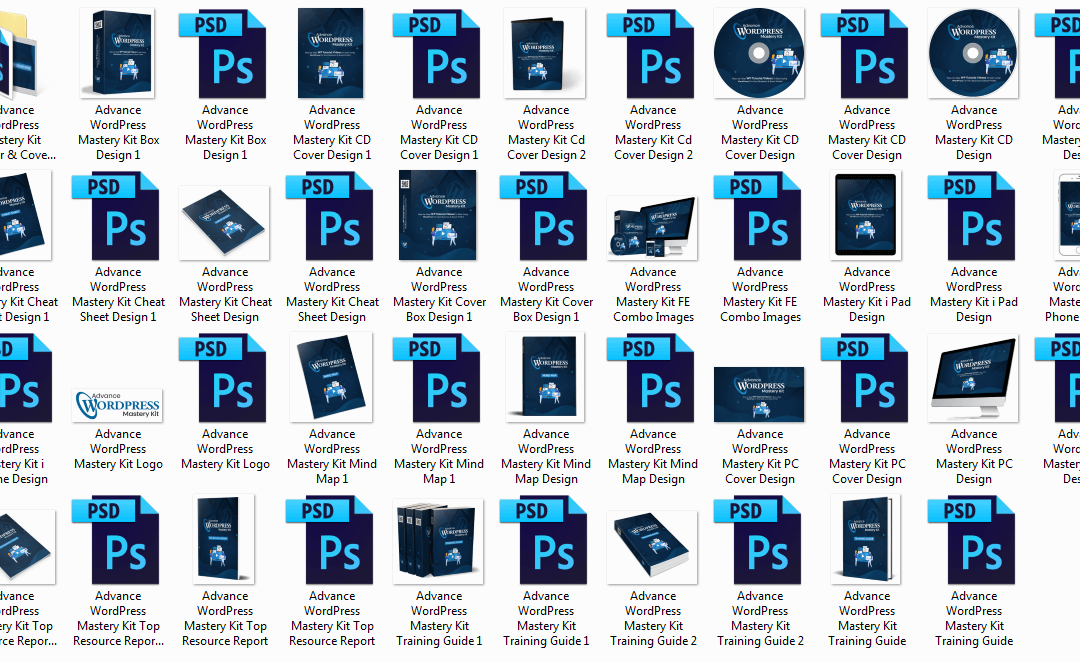Select the Training Guide 2 PSD icon
1080x662 pixels.
pos(758,539)
